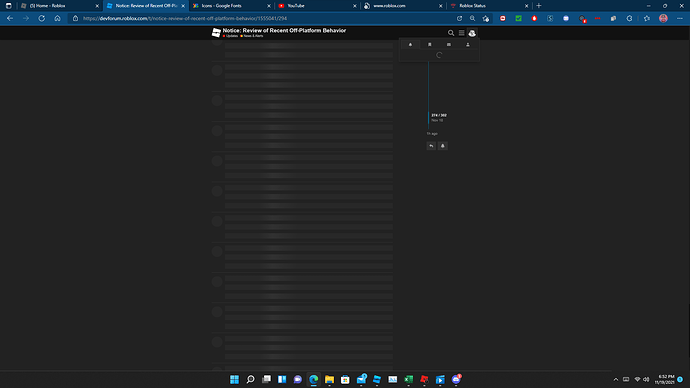The width and height of the screenshot is (690, 388).
Task: Switch to the Roblox Status tab
Action: [488, 6]
